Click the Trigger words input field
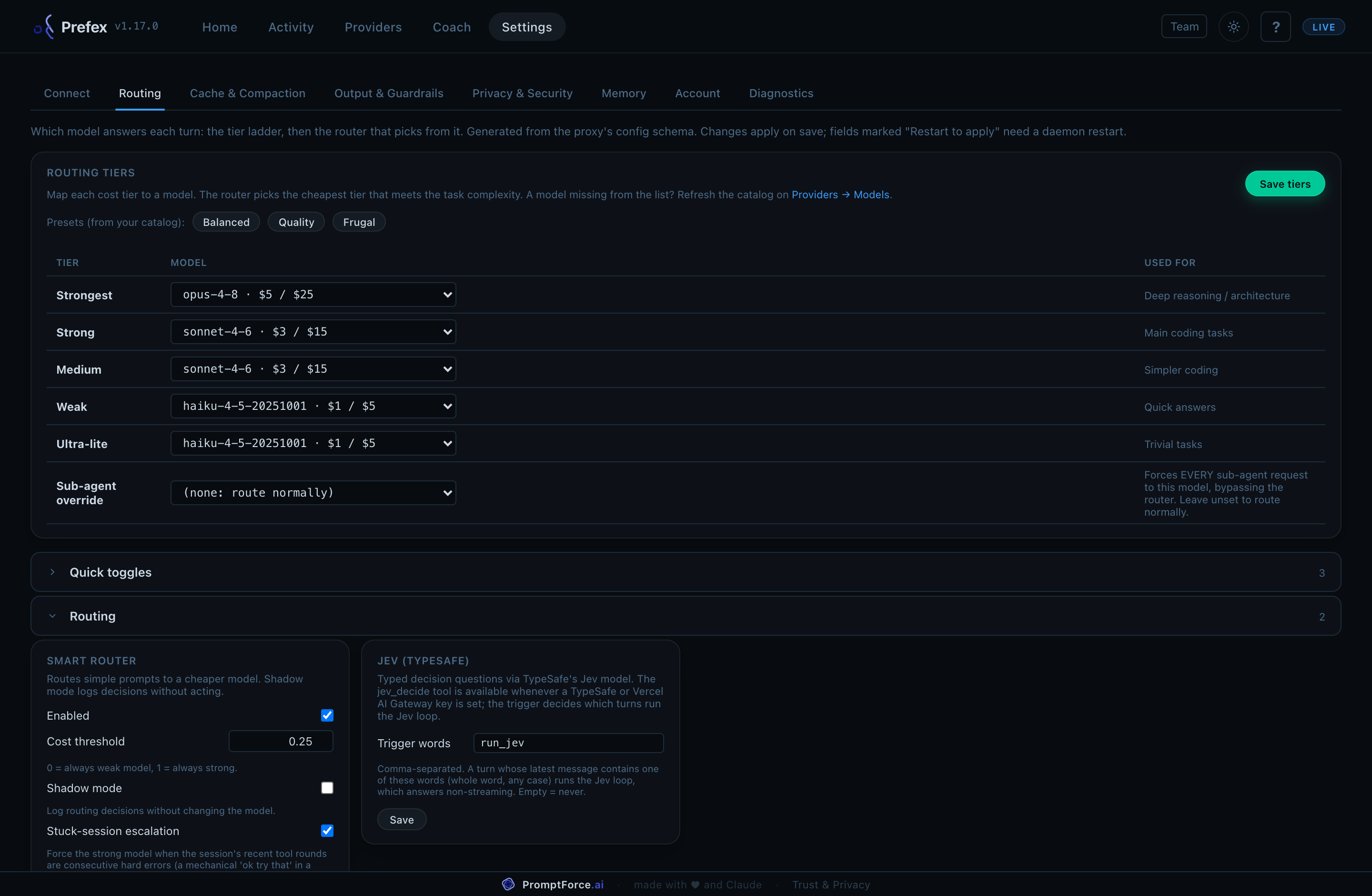 pos(568,743)
